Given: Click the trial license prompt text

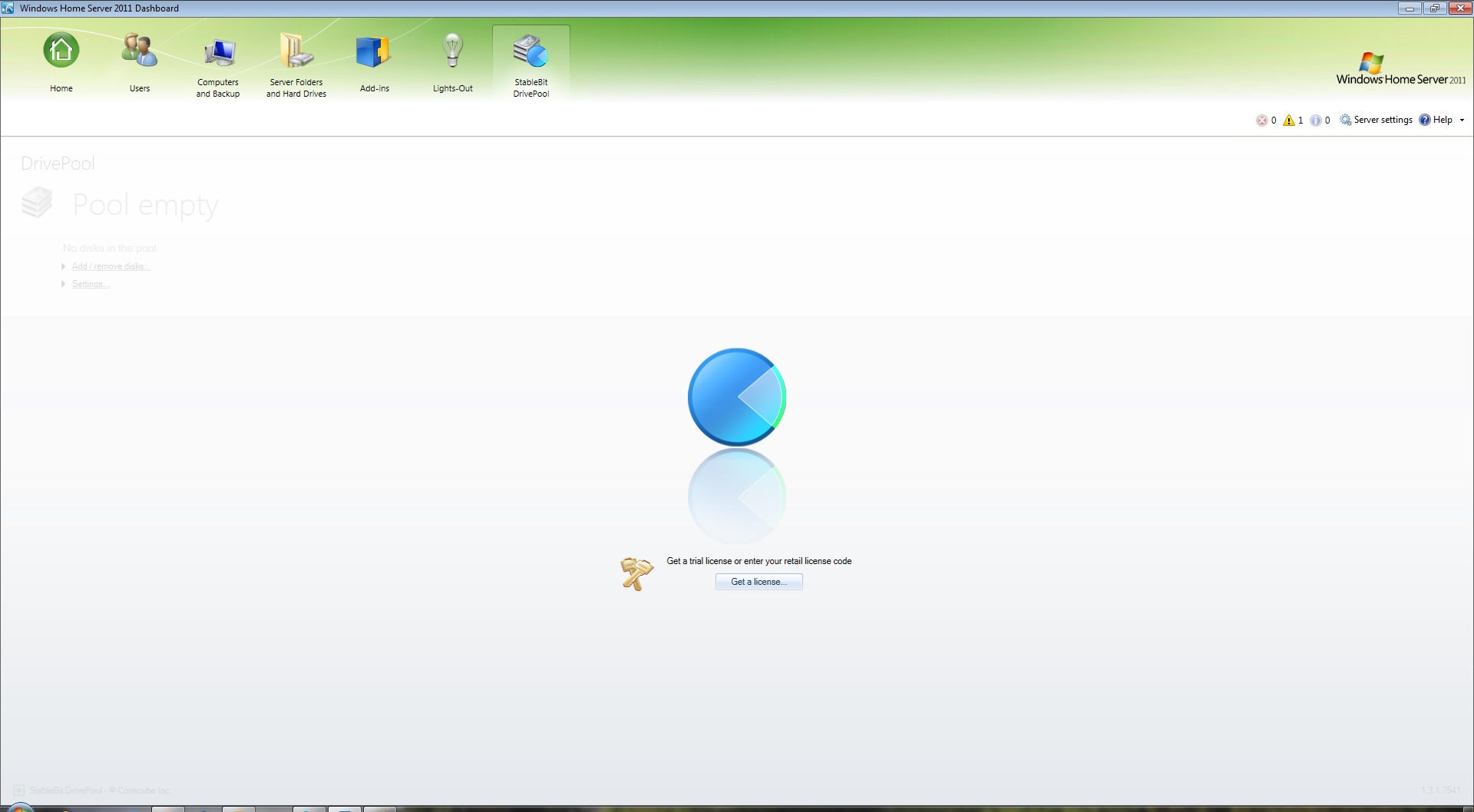Looking at the screenshot, I should (x=759, y=561).
